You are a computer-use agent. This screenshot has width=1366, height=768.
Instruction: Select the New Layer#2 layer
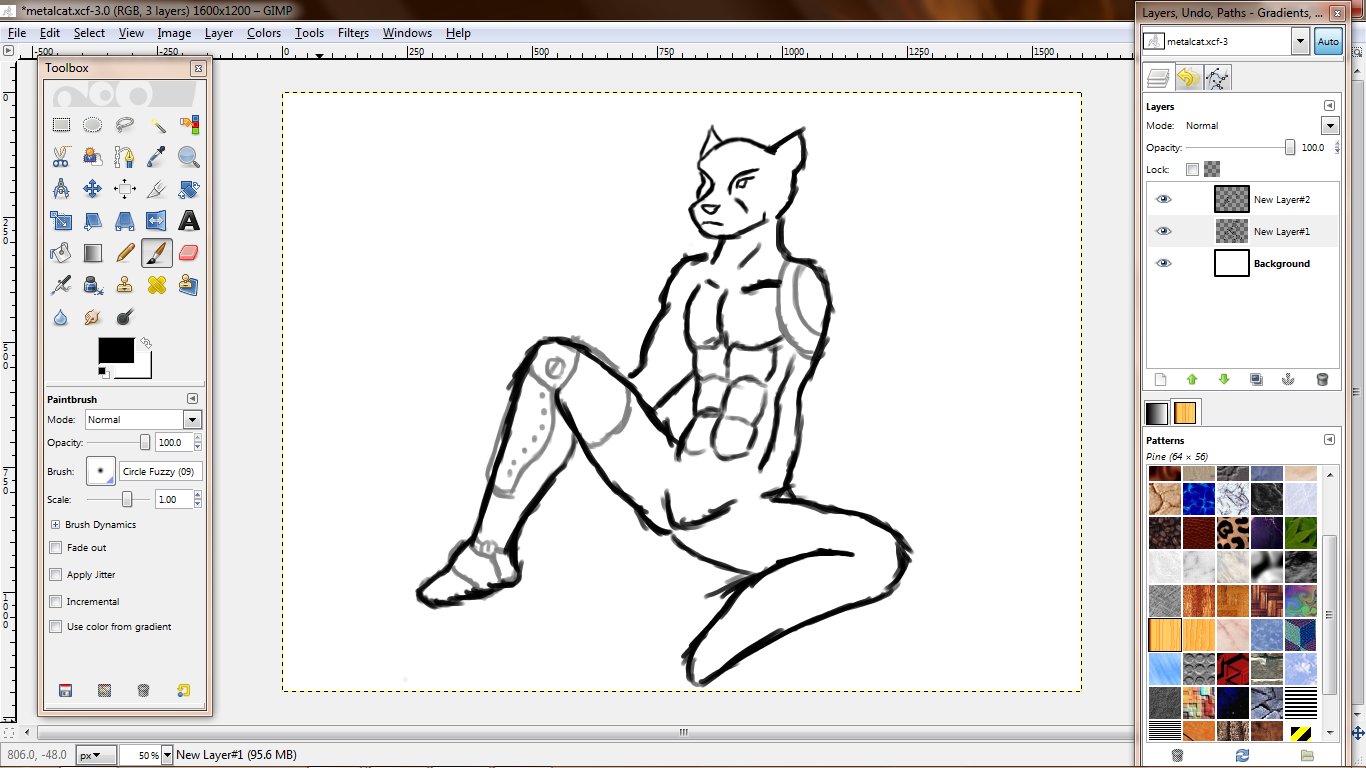pos(1281,200)
